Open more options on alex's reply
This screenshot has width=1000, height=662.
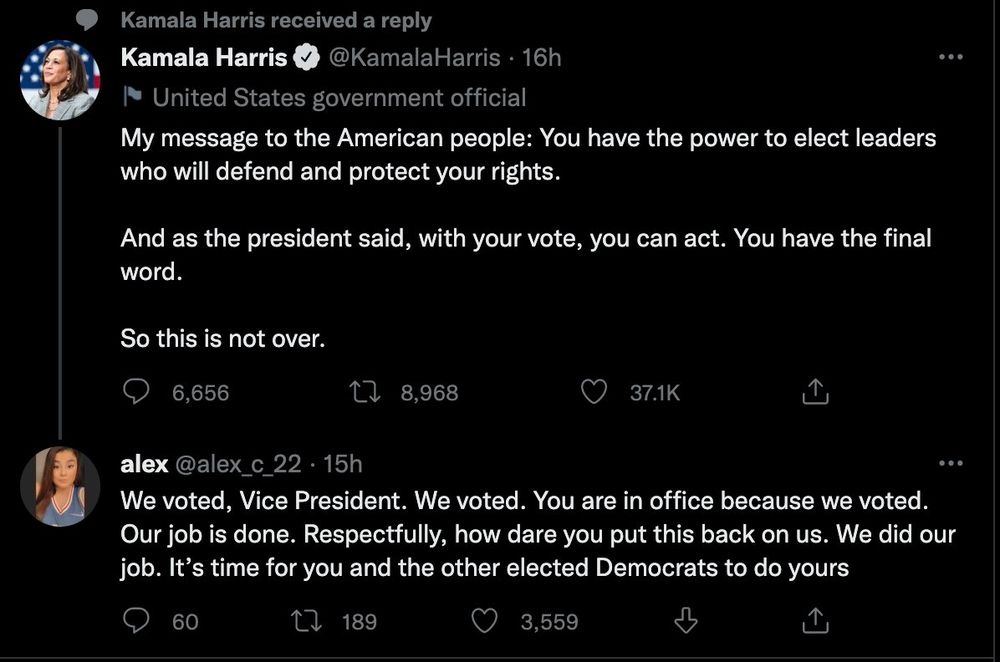coord(950,463)
